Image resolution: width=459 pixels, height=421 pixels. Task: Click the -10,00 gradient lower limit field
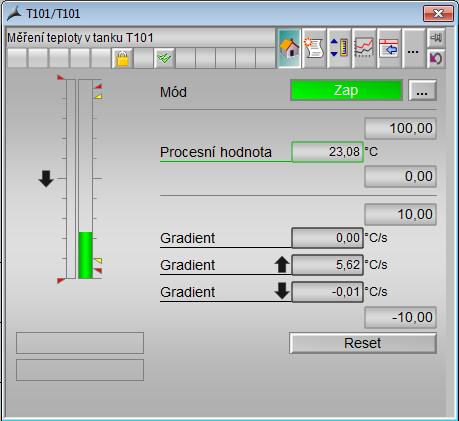tap(400, 317)
